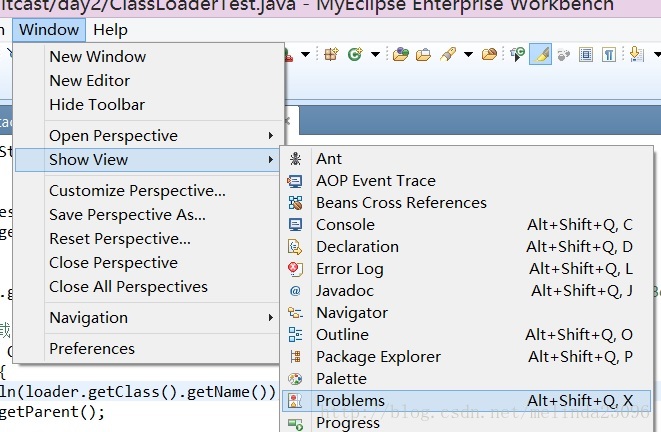661x432 pixels.
Task: Click the Next Annotation arrow icon
Action: click(636, 54)
